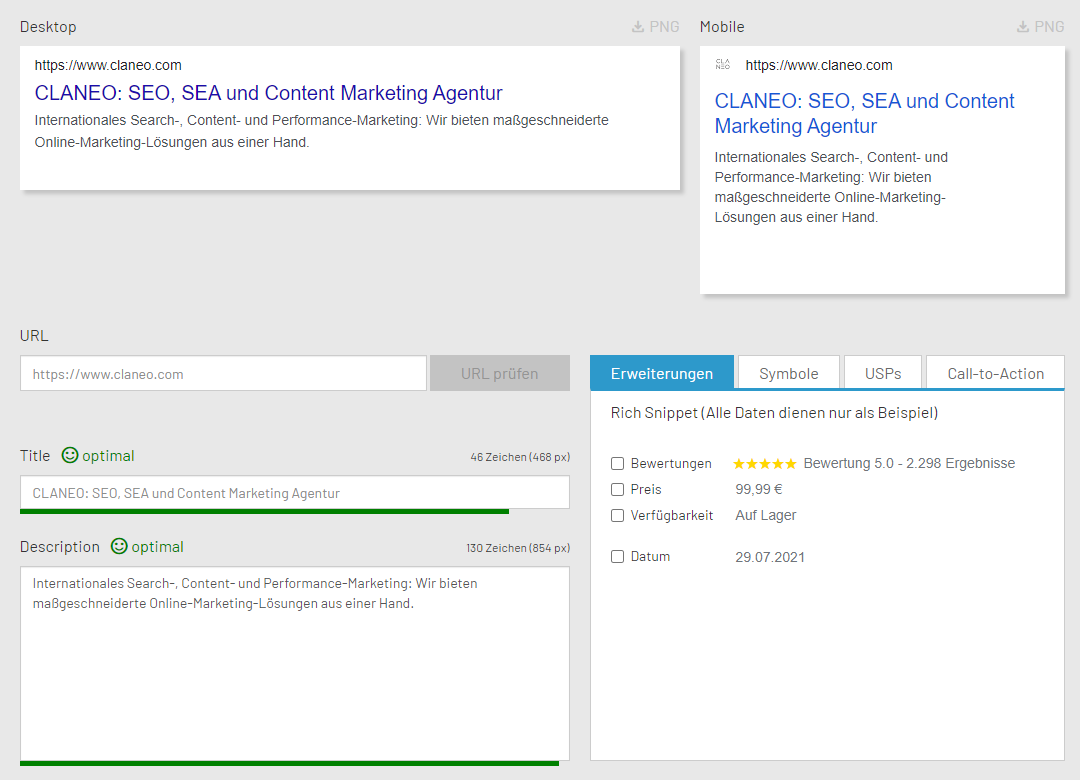Click the green Description length bar
This screenshot has height=780, width=1080.
click(x=289, y=763)
